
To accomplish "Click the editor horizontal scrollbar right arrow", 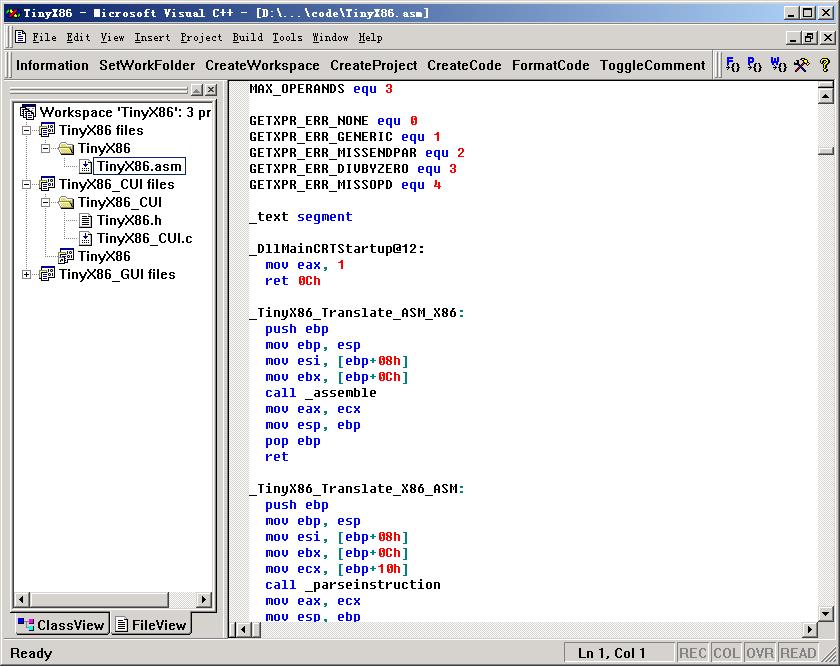I will [x=809, y=630].
